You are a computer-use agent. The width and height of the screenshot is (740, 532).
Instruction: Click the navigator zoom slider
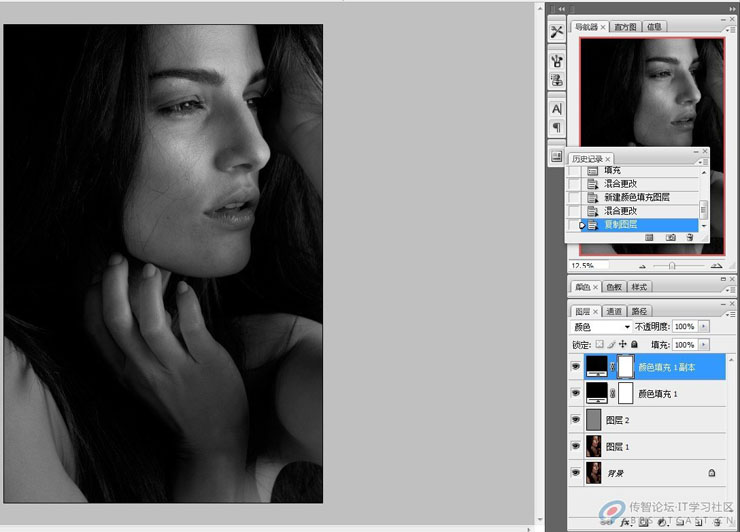[x=672, y=266]
